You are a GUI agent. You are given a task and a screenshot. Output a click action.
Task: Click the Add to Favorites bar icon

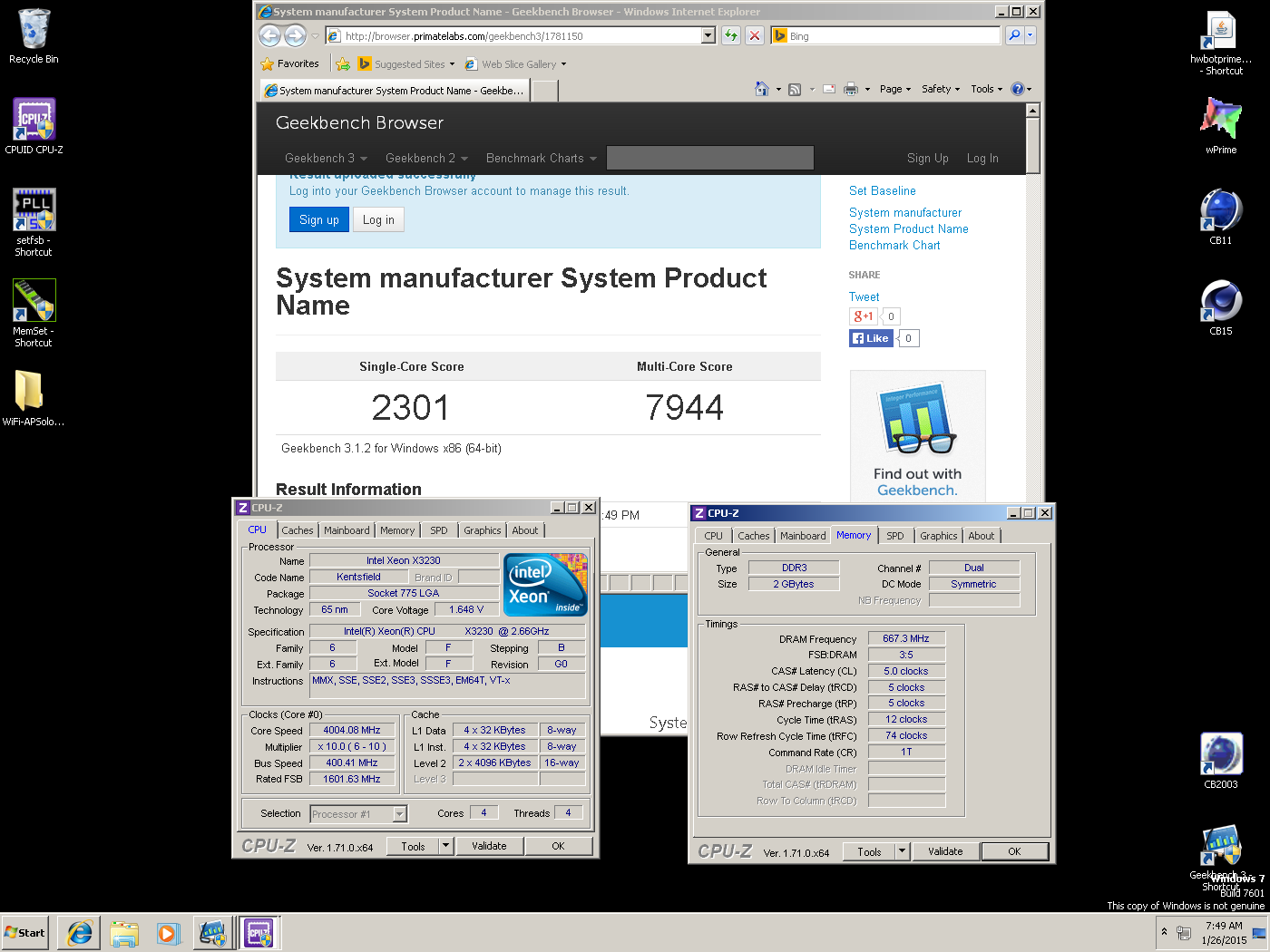tap(343, 64)
